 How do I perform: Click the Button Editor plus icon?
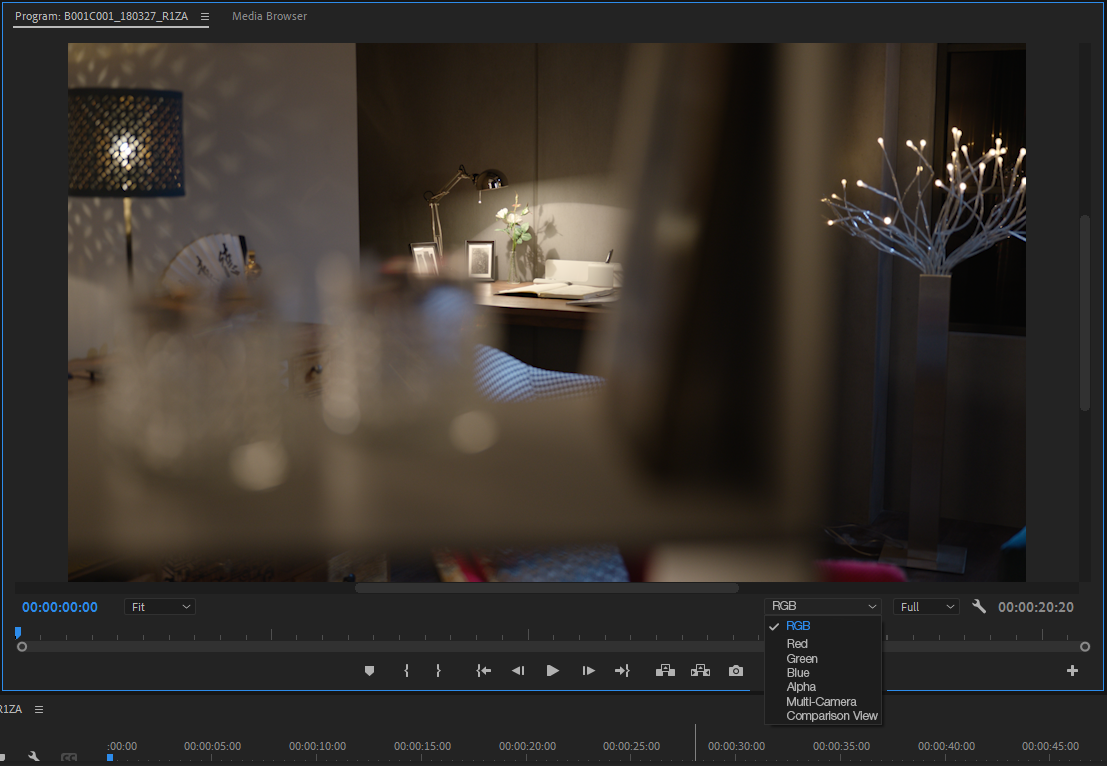coord(1071,670)
